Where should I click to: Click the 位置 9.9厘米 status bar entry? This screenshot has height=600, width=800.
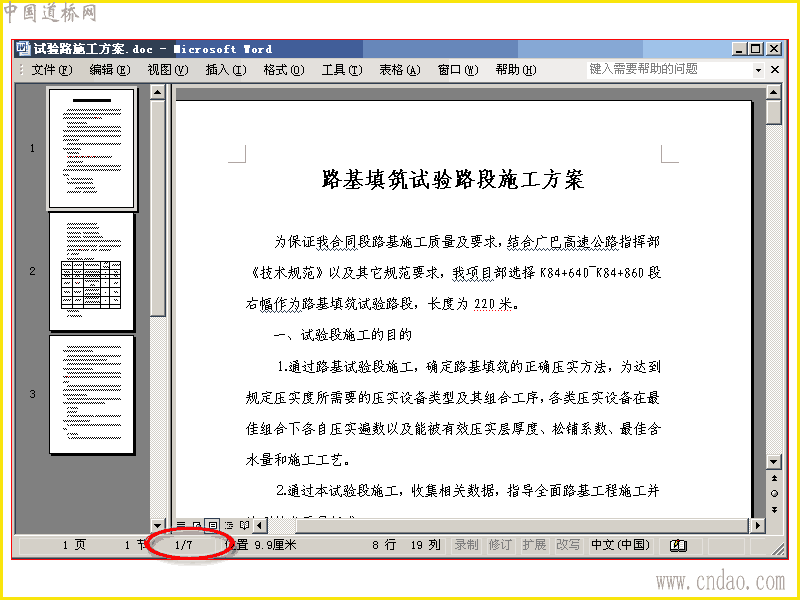tap(260, 545)
